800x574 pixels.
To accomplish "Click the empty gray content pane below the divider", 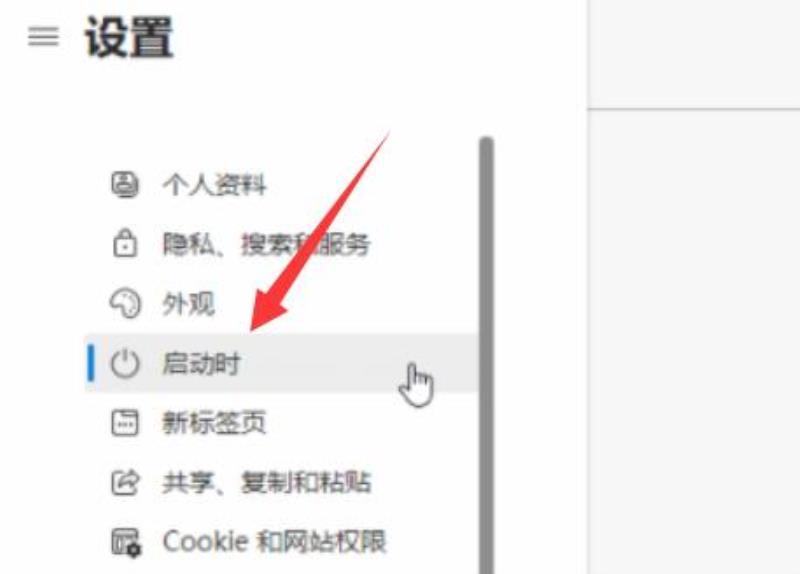I will [694, 342].
